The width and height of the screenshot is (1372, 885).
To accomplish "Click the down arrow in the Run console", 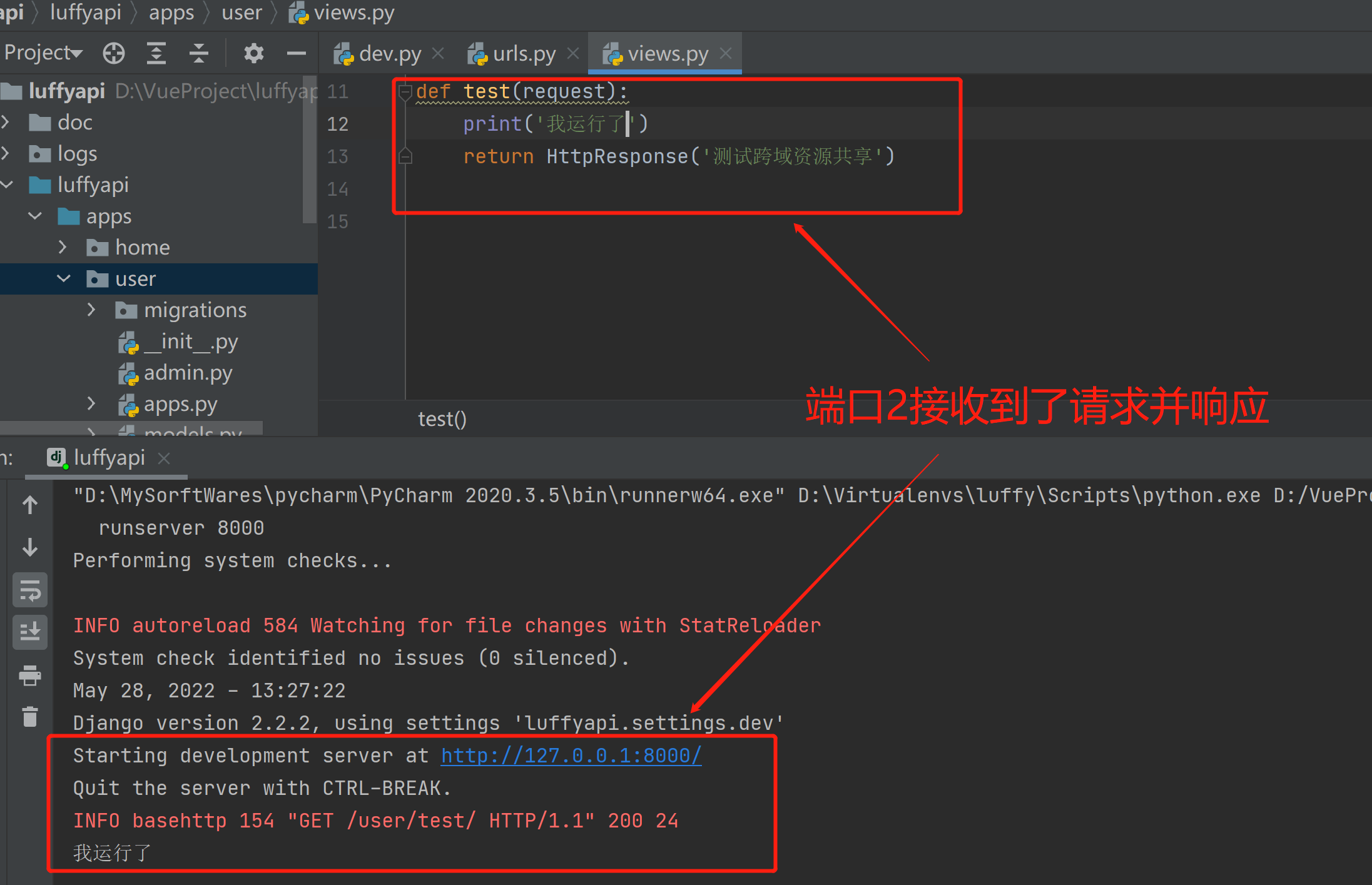I will (x=30, y=547).
